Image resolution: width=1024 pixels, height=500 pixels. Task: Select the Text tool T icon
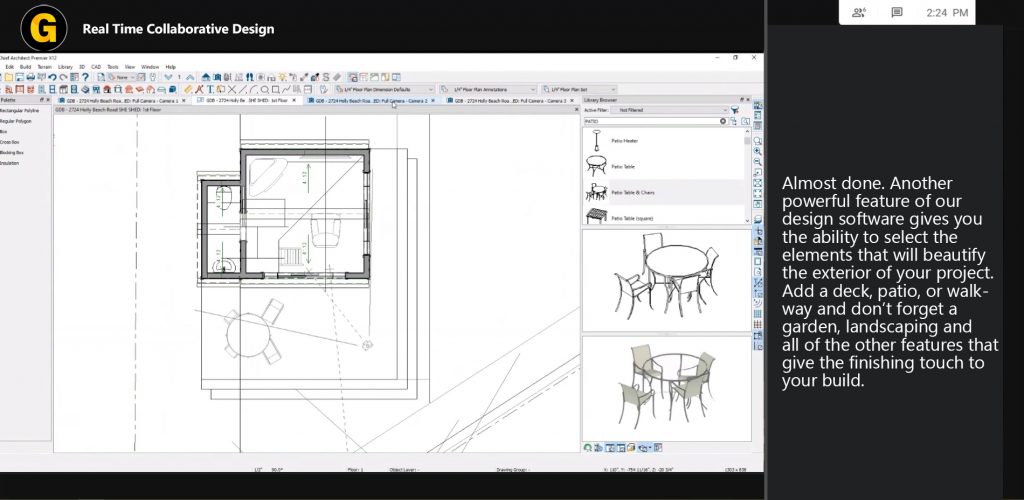click(x=210, y=89)
